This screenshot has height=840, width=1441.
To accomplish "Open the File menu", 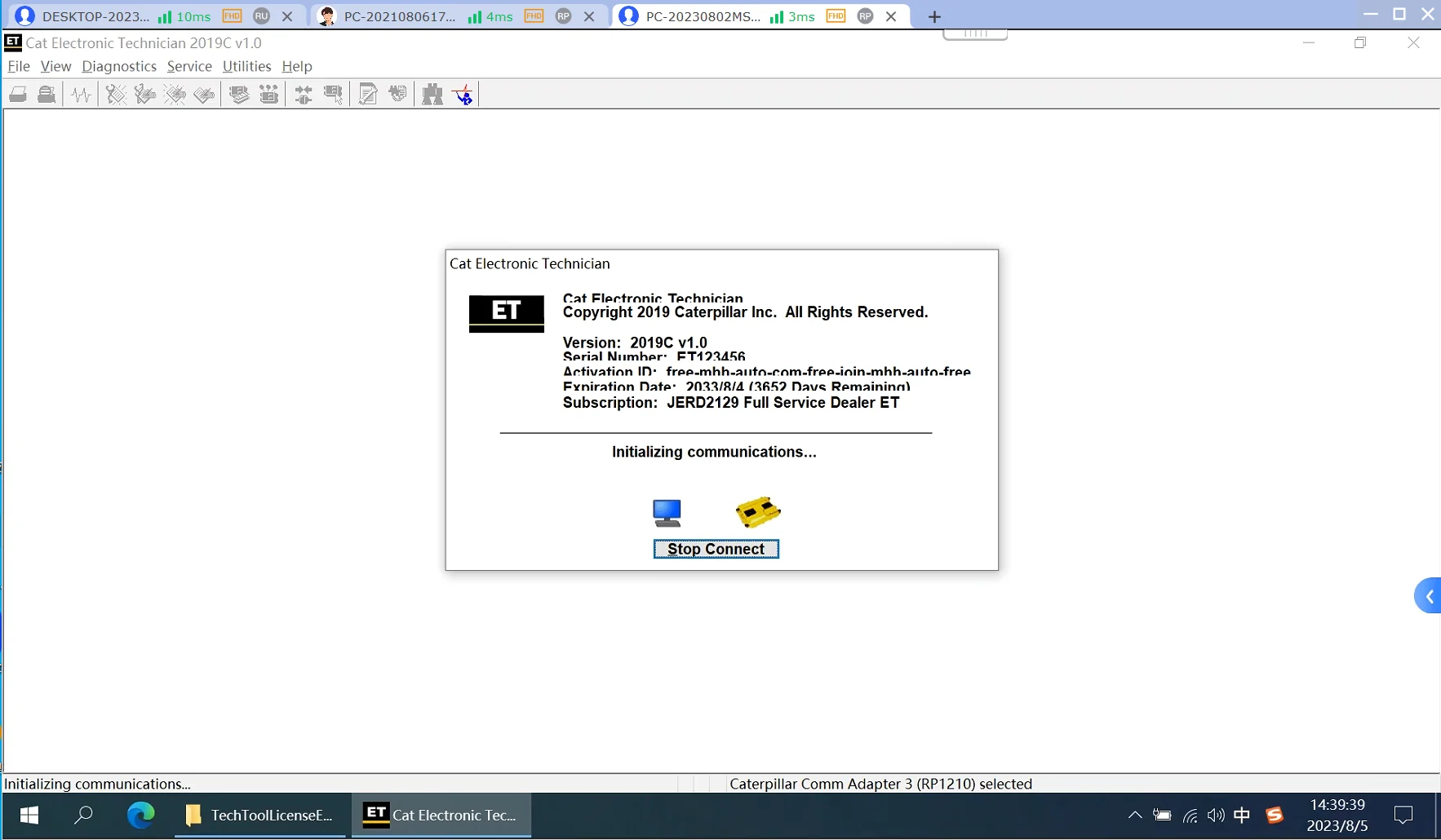I will pos(19,66).
